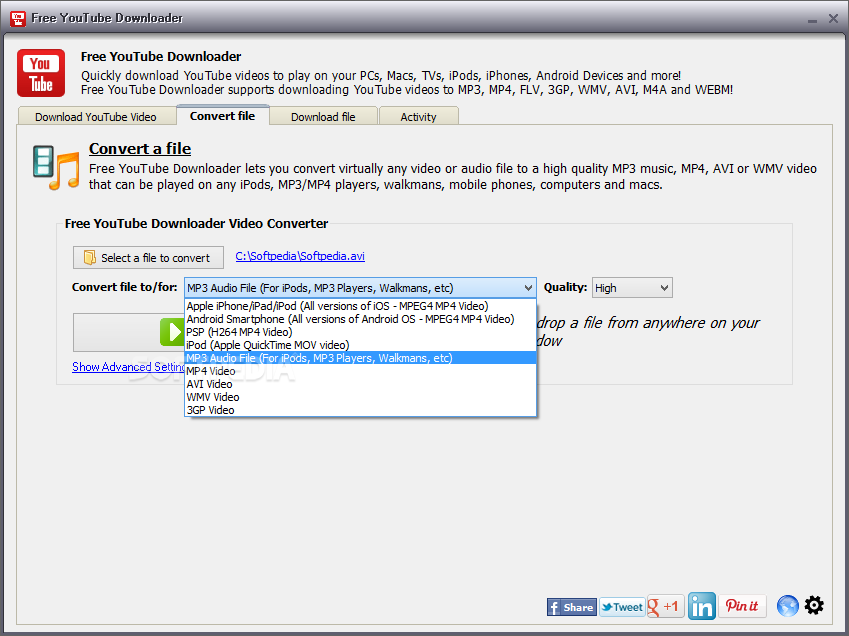Open the Download file tab
The width and height of the screenshot is (849, 636).
pos(323,116)
